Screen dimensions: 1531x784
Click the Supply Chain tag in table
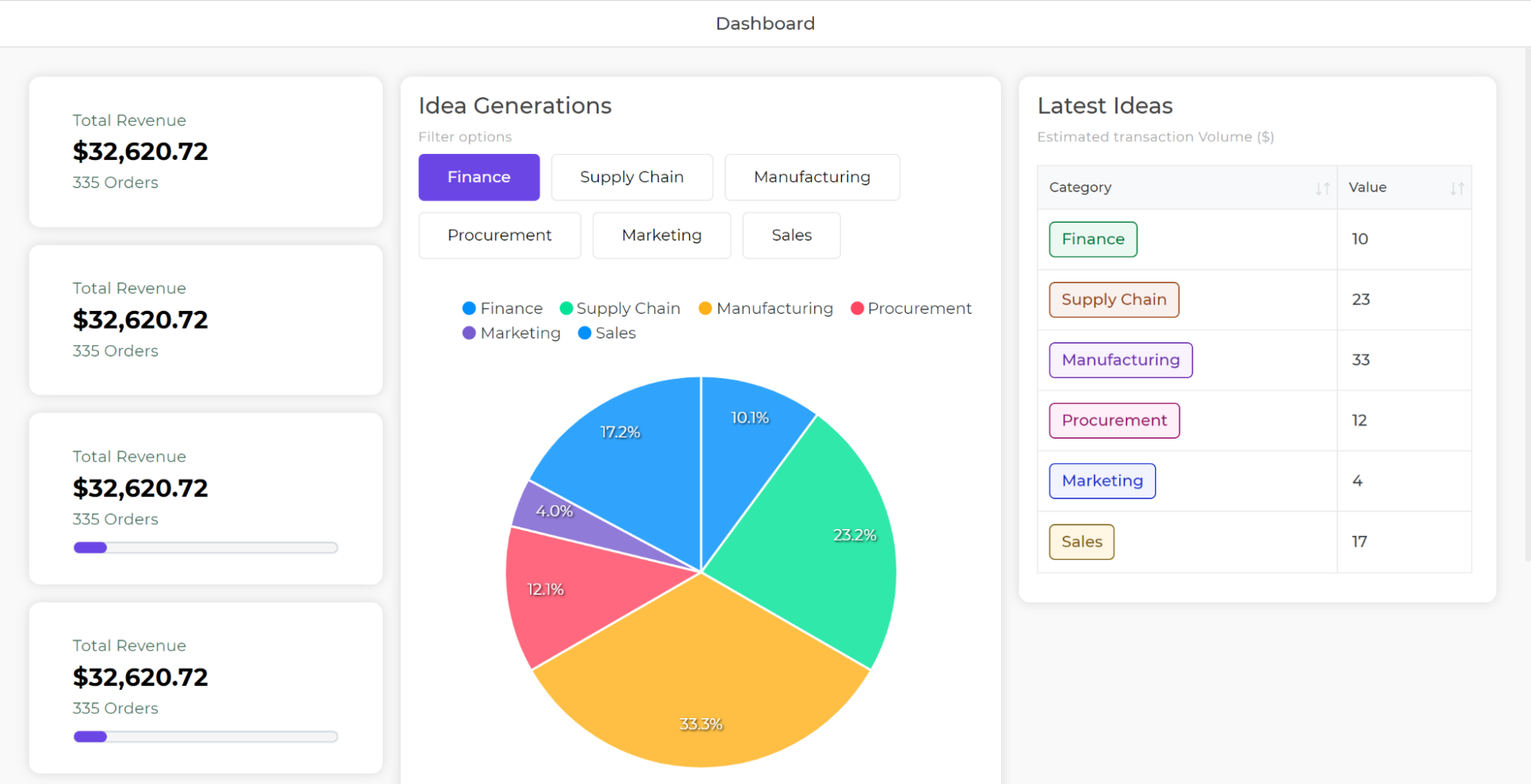coord(1114,300)
